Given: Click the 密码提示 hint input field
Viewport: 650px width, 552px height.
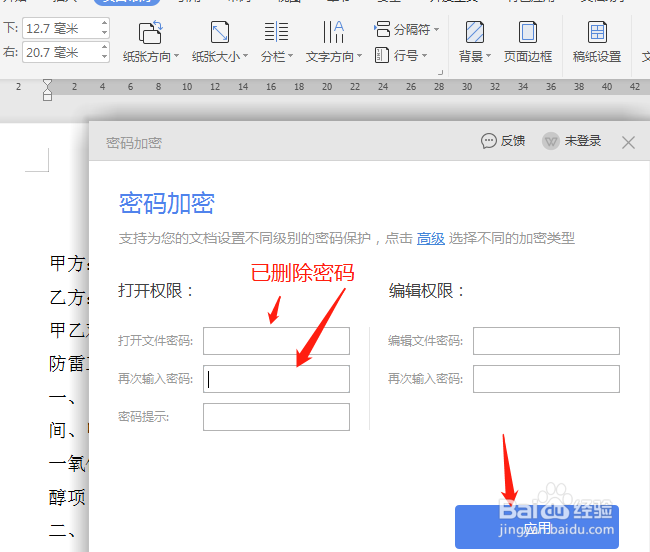Looking at the screenshot, I should click(x=276, y=417).
